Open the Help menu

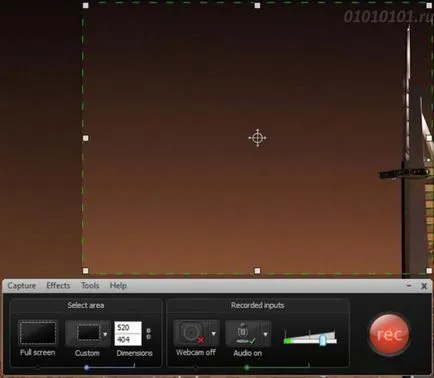click(118, 286)
